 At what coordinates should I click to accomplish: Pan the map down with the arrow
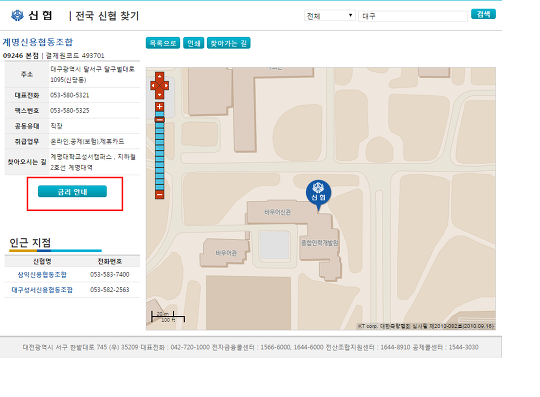pyautogui.click(x=159, y=94)
